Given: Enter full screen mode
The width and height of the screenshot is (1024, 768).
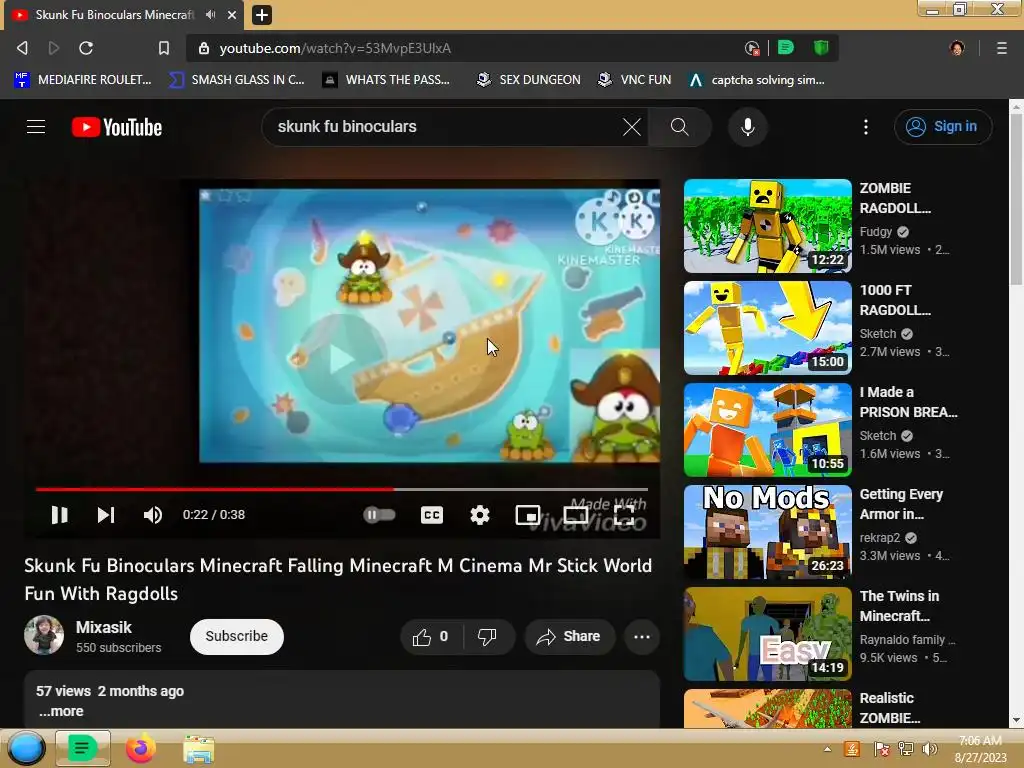Looking at the screenshot, I should pyautogui.click(x=624, y=515).
